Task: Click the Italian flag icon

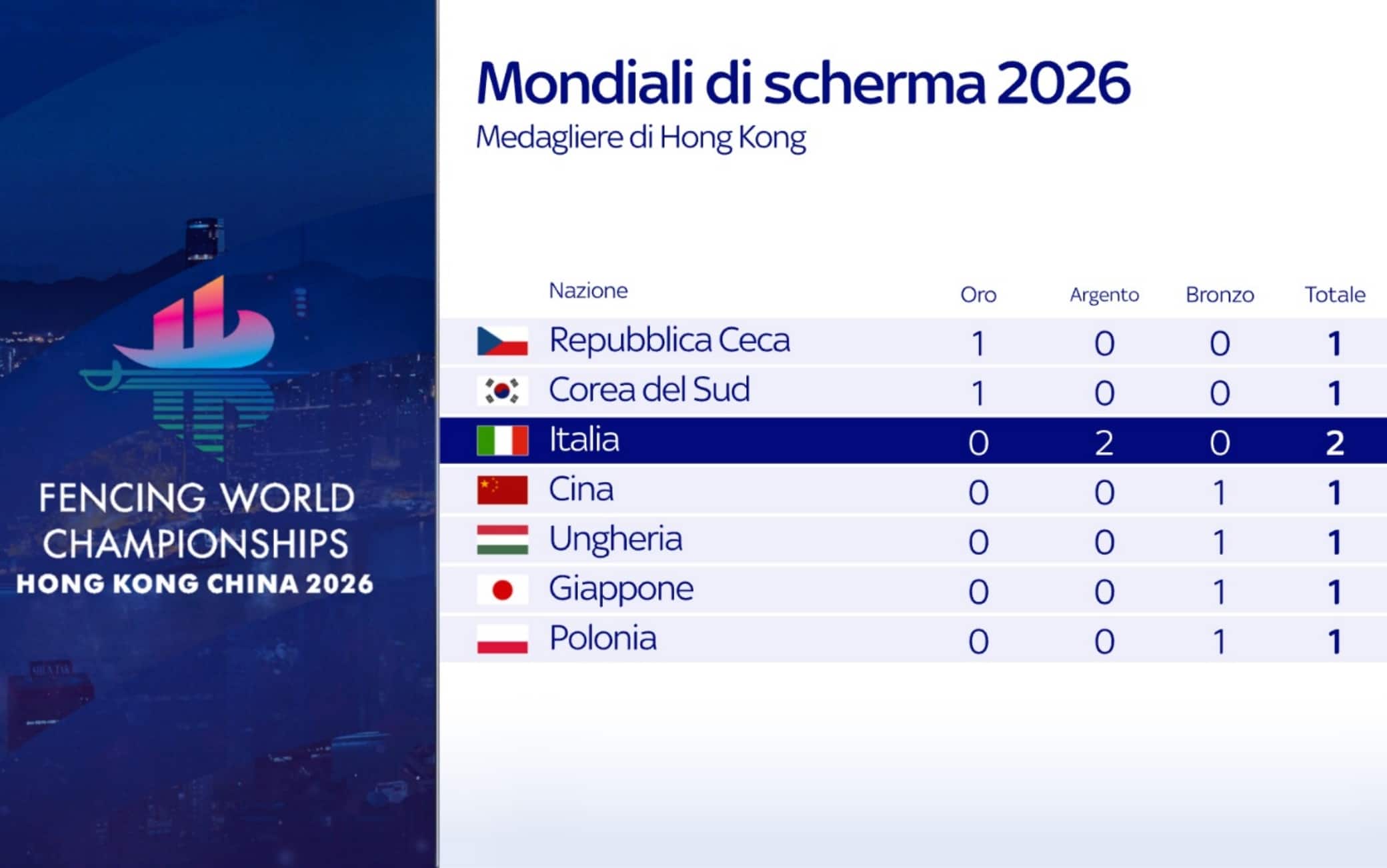Action: pos(502,441)
